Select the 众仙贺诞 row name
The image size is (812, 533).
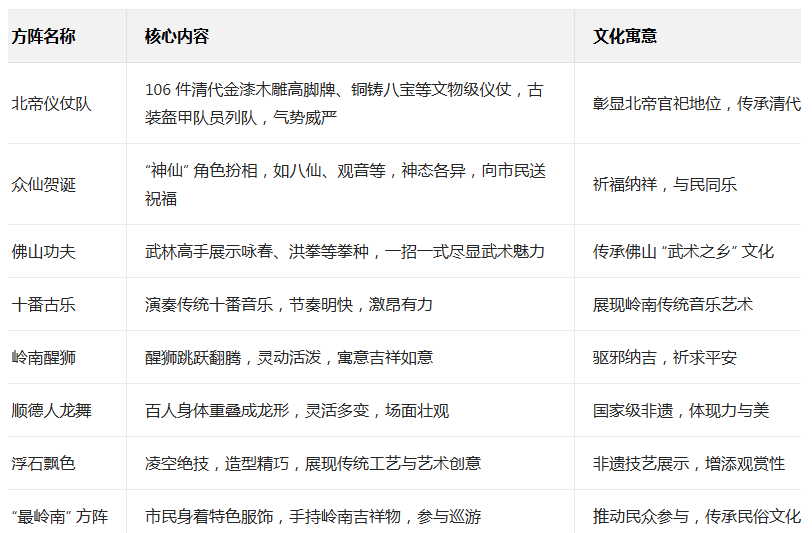click(43, 184)
